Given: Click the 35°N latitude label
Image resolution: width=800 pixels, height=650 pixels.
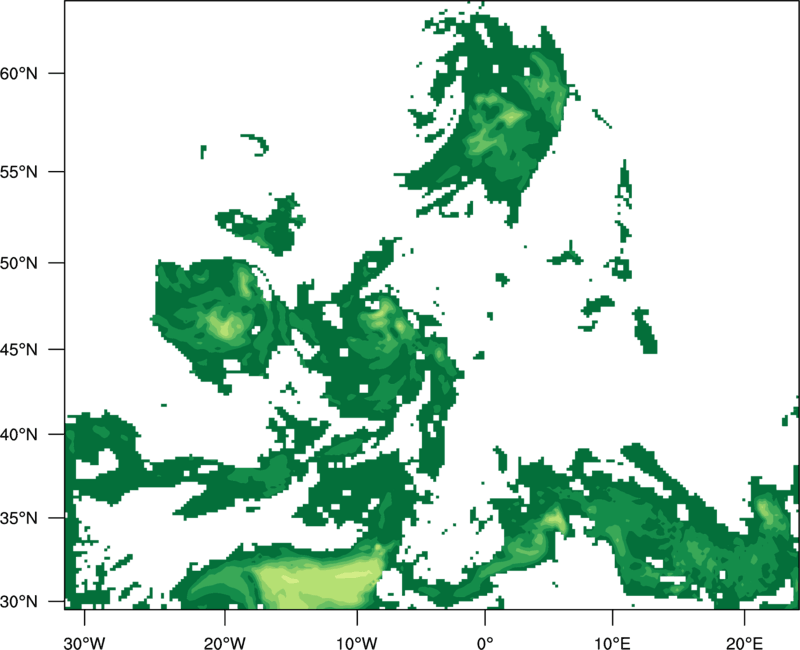Looking at the screenshot, I should coord(19,518).
